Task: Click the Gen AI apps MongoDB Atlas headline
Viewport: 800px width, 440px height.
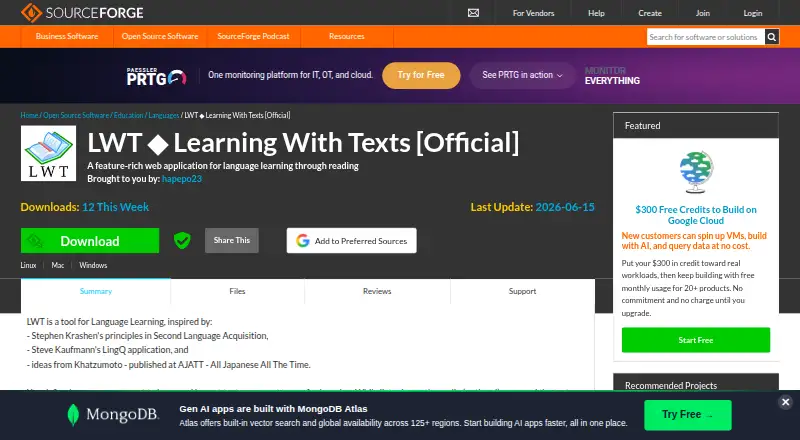Action: [x=273, y=408]
